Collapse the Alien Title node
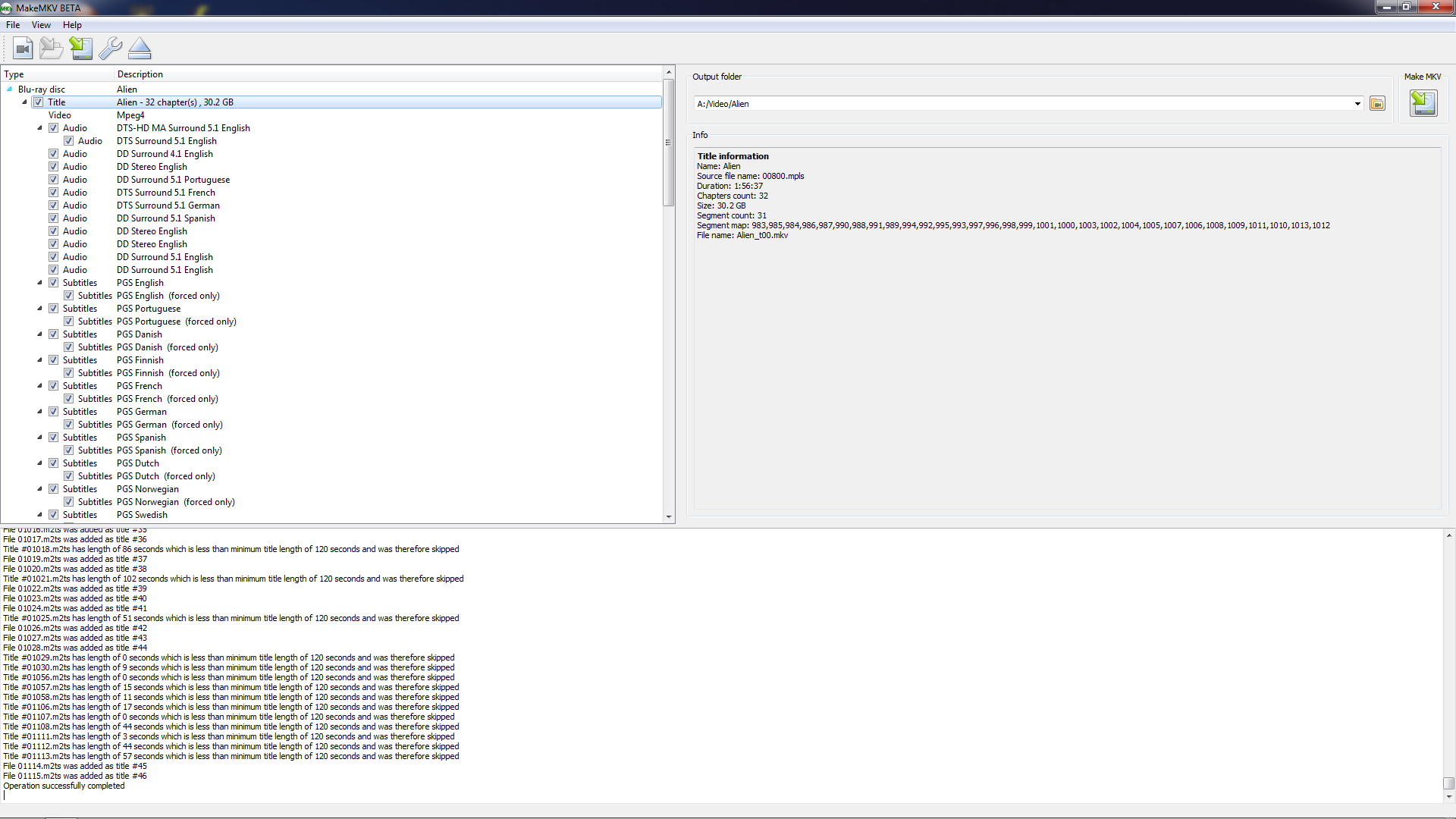Screen dimensions: 1456x819 click(24, 102)
